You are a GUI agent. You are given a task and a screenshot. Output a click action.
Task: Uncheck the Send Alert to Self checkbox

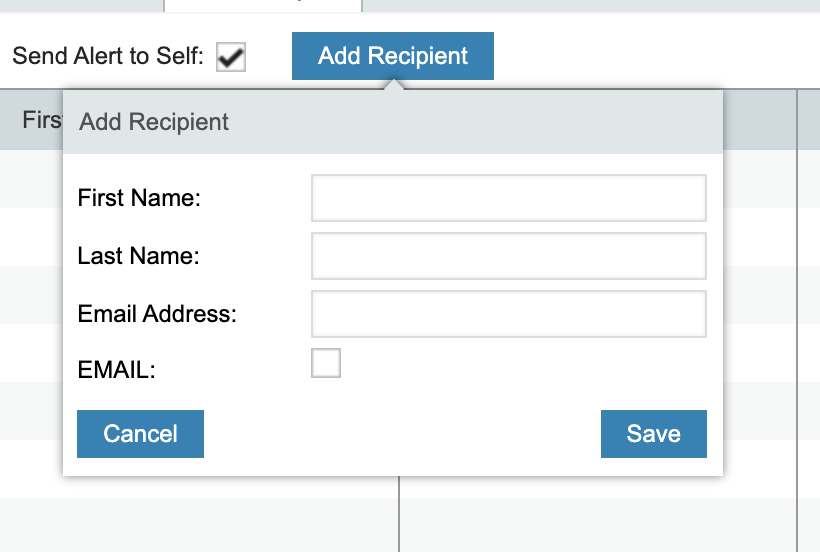231,57
